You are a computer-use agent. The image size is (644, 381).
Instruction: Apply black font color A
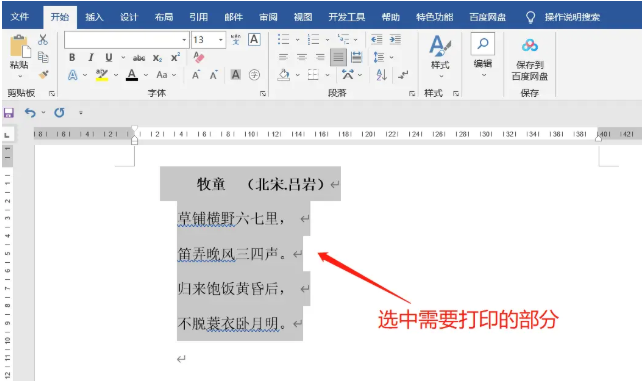(x=132, y=75)
